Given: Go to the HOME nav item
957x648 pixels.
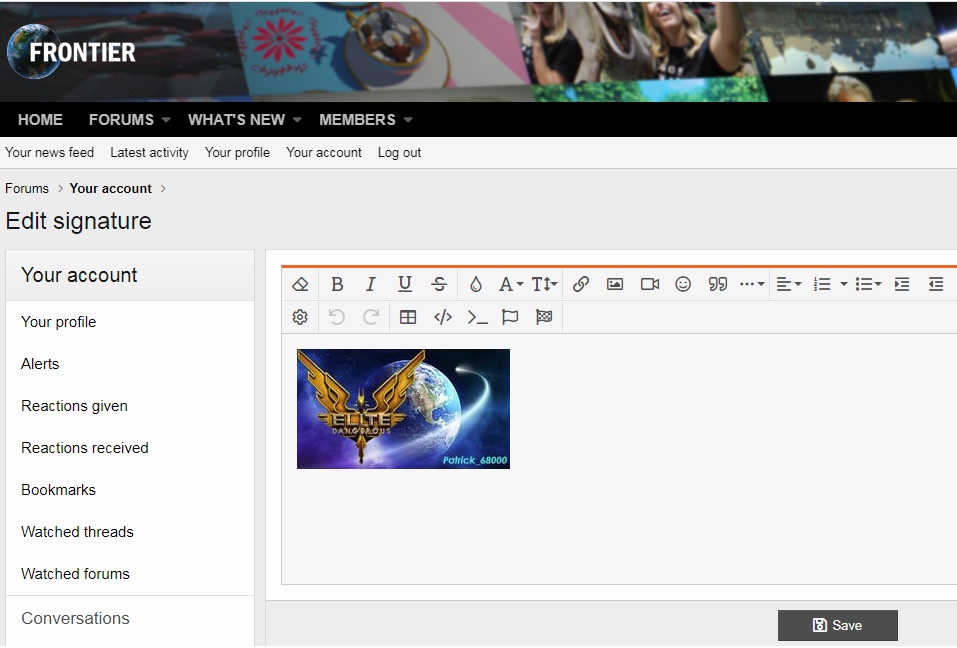Looking at the screenshot, I should point(40,120).
